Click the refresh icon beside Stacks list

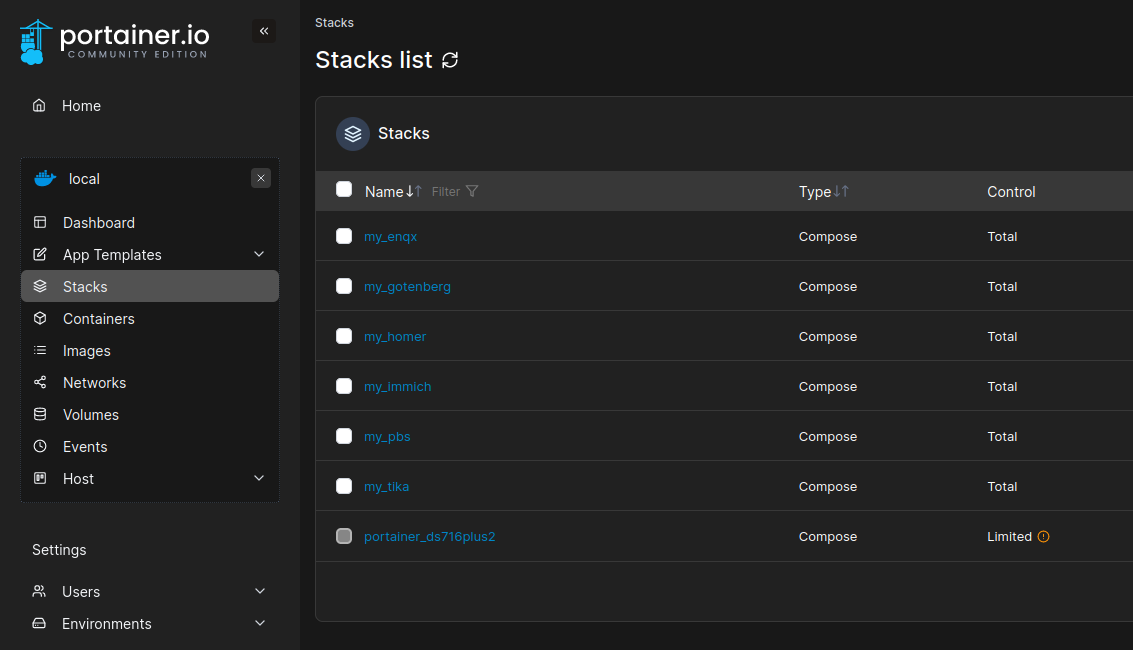(x=450, y=60)
